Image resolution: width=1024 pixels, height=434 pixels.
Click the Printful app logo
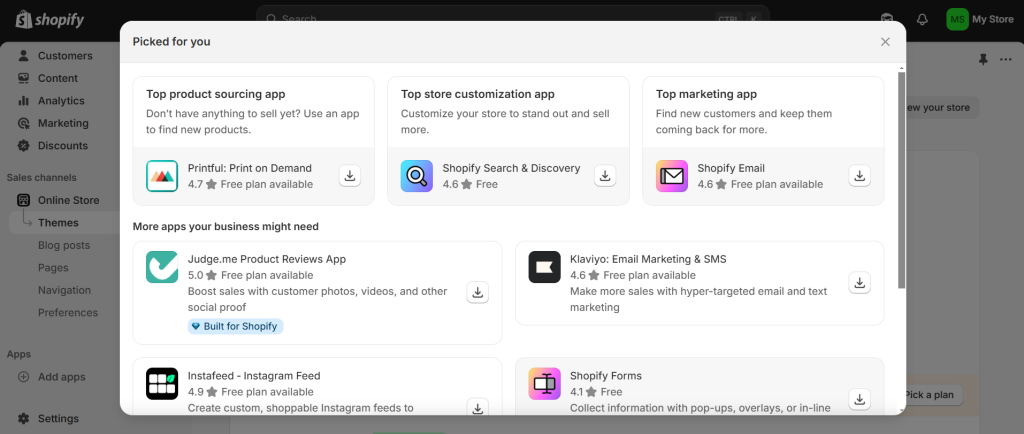tap(162, 176)
